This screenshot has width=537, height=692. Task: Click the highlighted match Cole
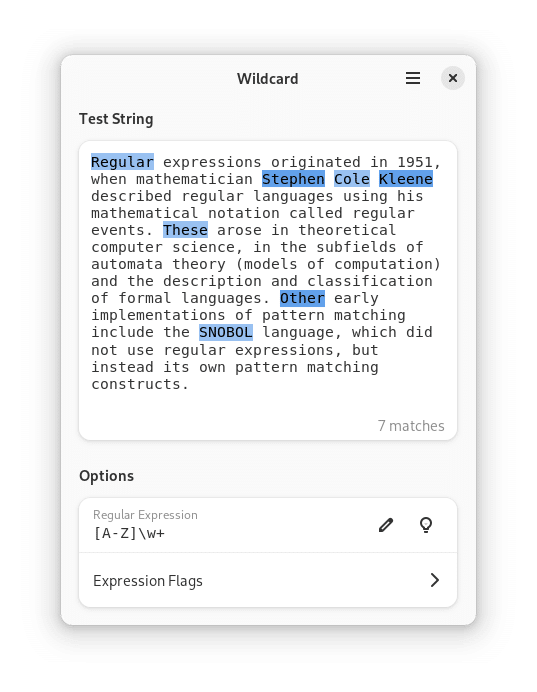(352, 179)
